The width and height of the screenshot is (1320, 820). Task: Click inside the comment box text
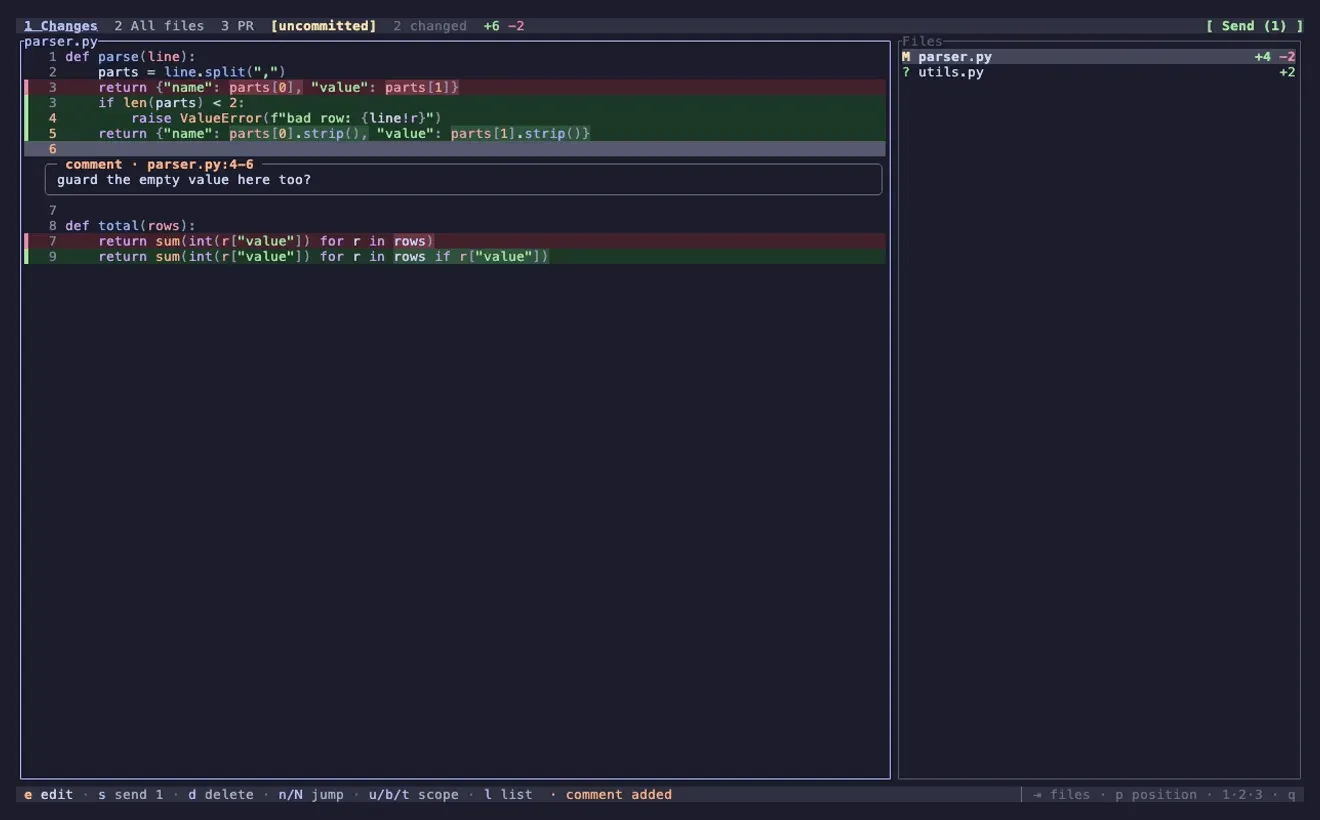(184, 180)
